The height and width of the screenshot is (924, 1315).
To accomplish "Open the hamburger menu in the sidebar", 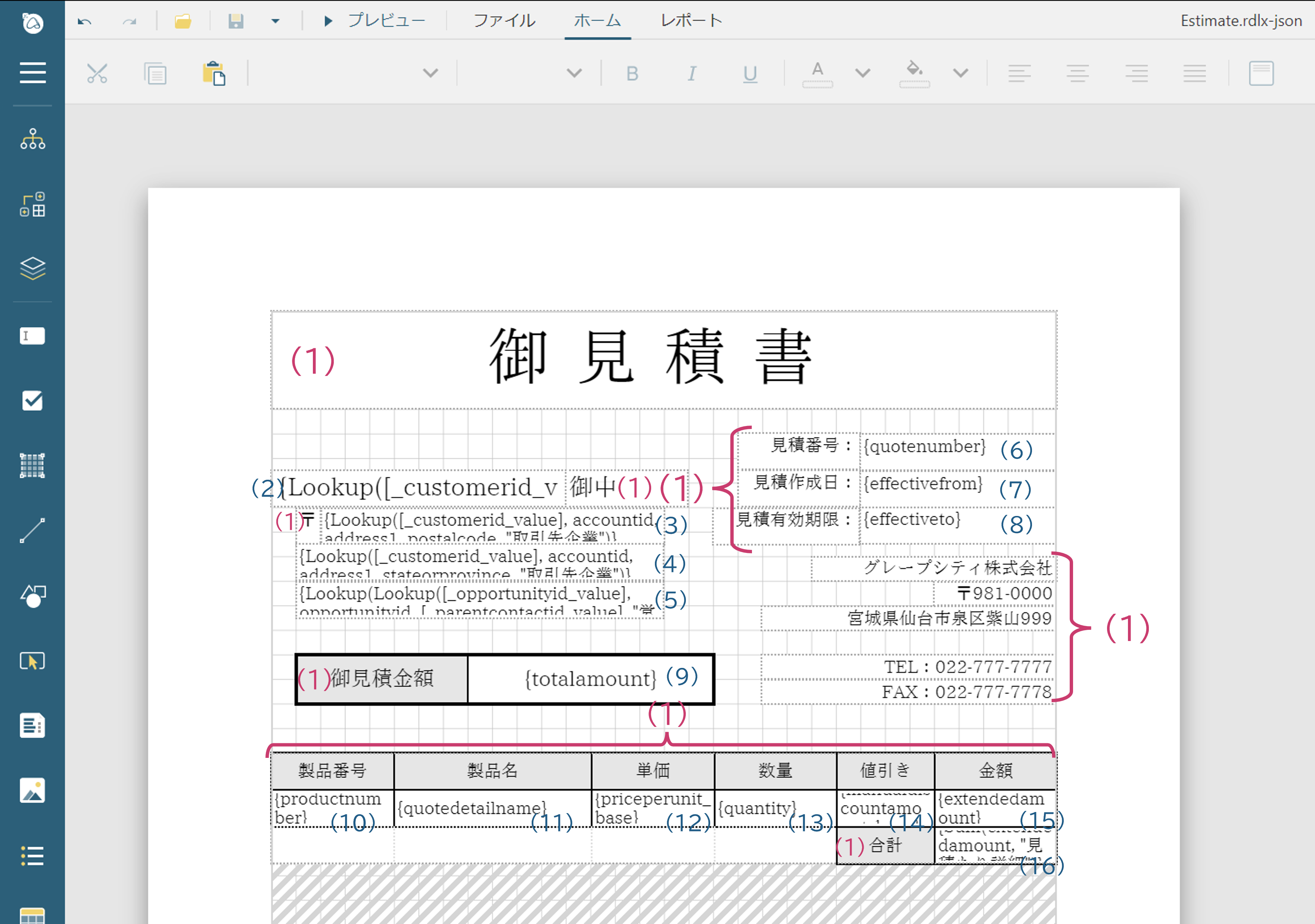I will pyautogui.click(x=32, y=73).
